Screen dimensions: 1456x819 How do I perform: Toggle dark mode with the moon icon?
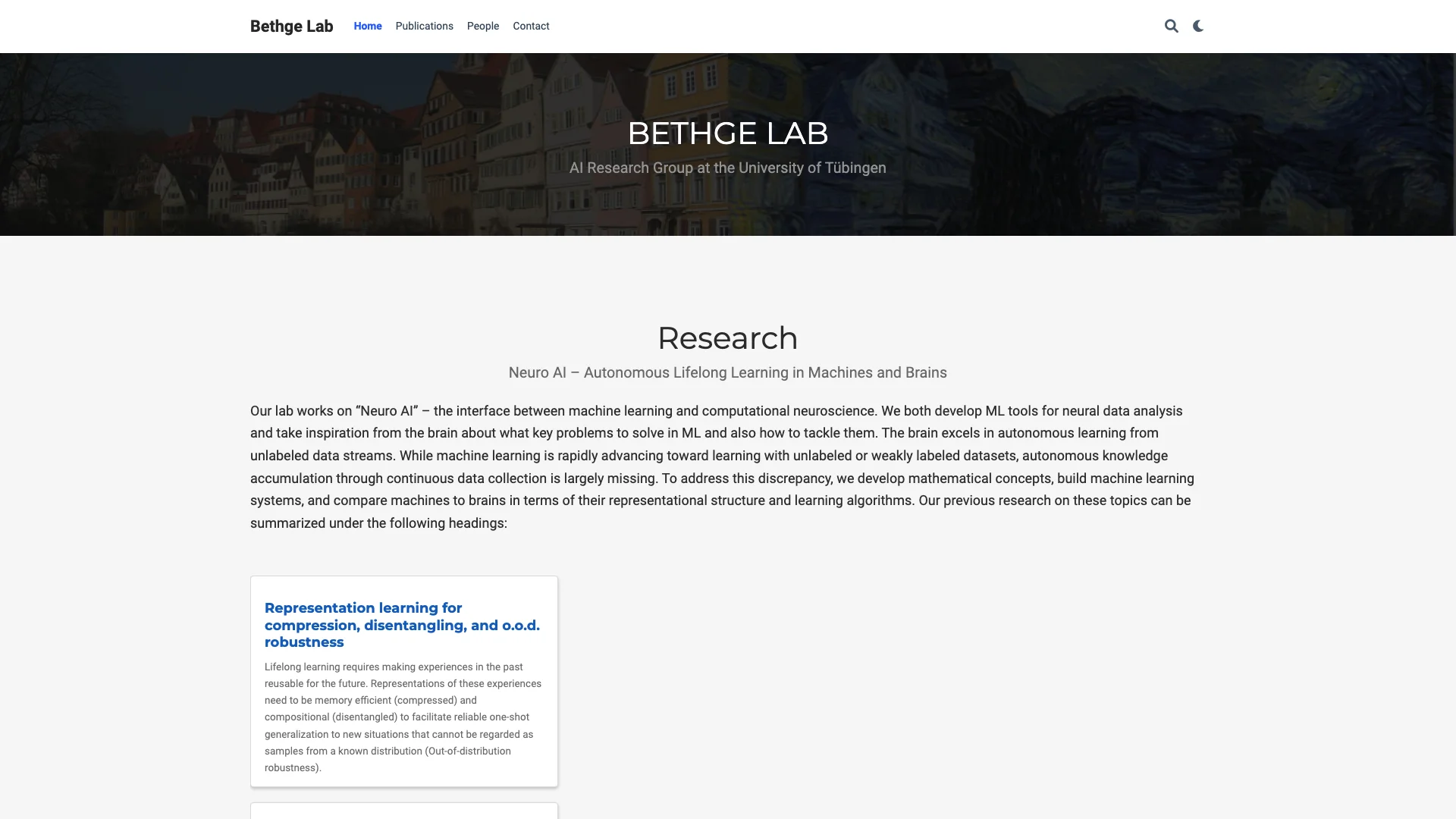[x=1198, y=26]
